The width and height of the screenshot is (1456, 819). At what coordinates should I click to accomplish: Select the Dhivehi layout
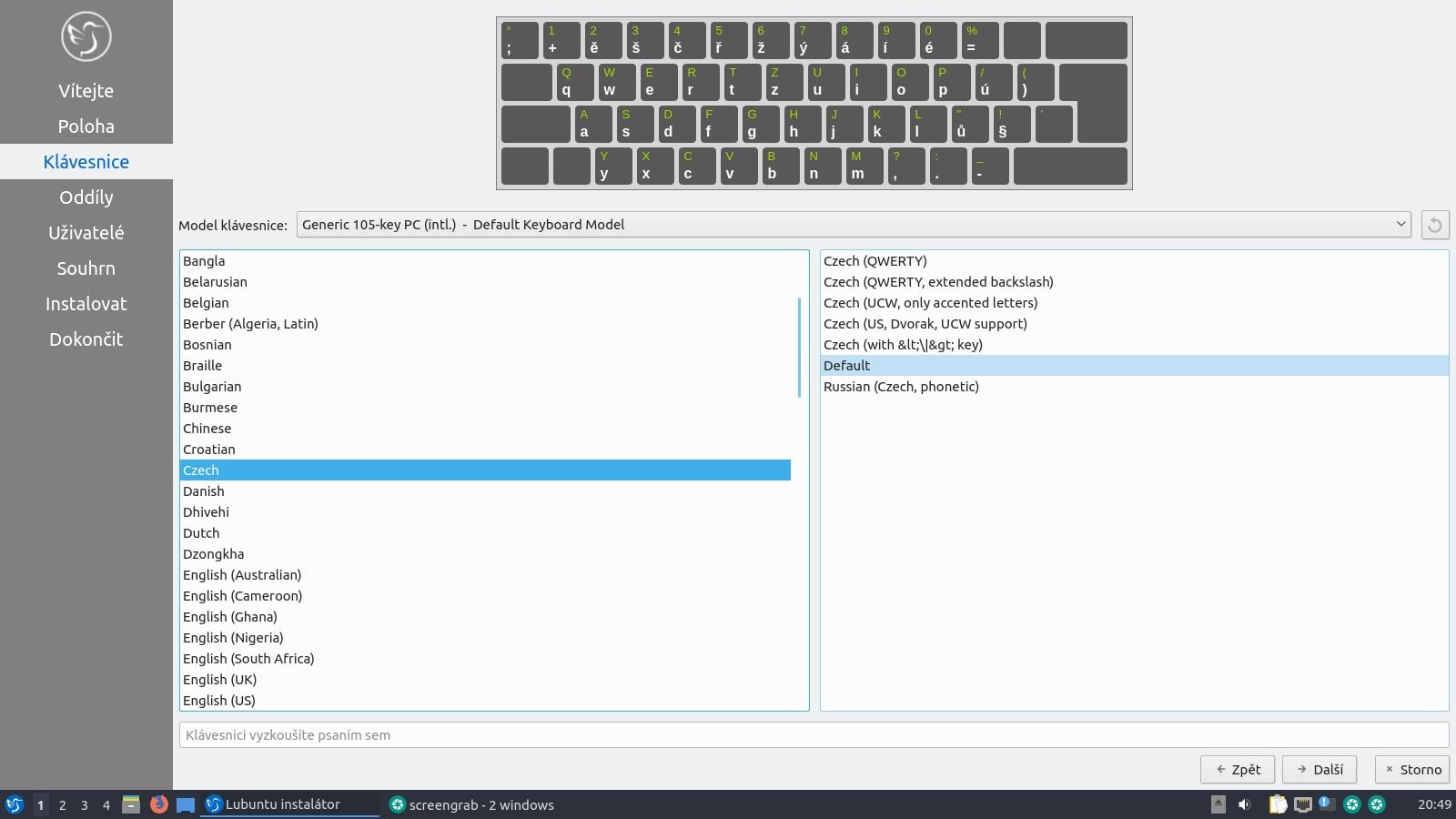[x=485, y=512]
